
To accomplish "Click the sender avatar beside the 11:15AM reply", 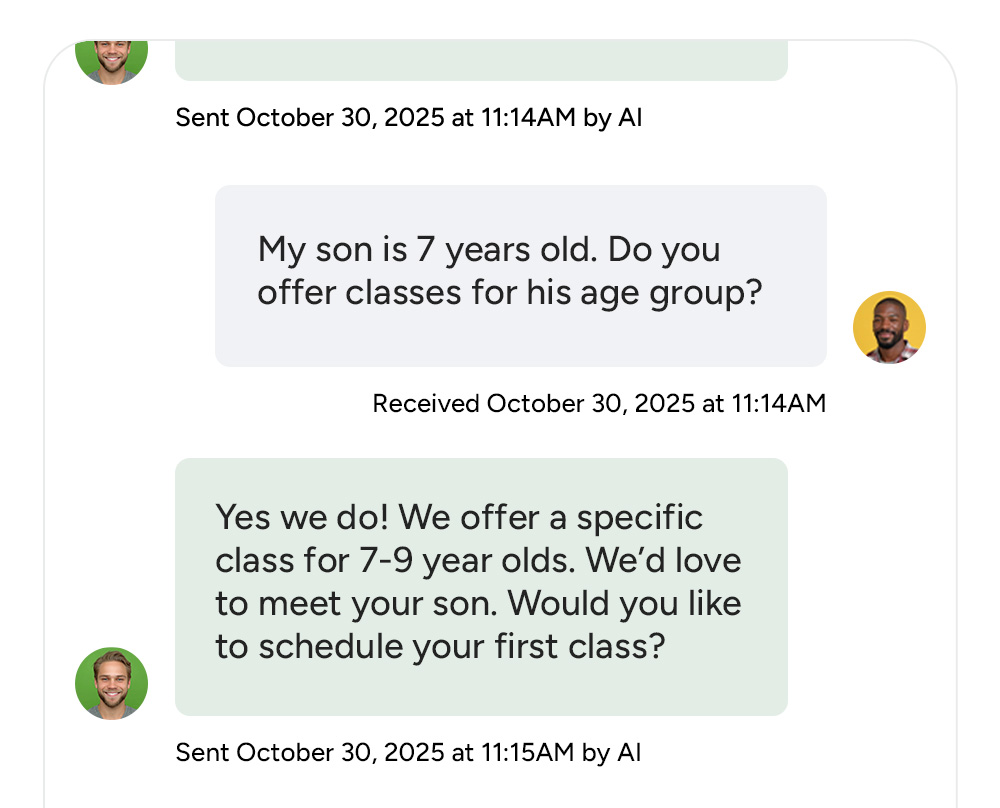I will [x=112, y=683].
